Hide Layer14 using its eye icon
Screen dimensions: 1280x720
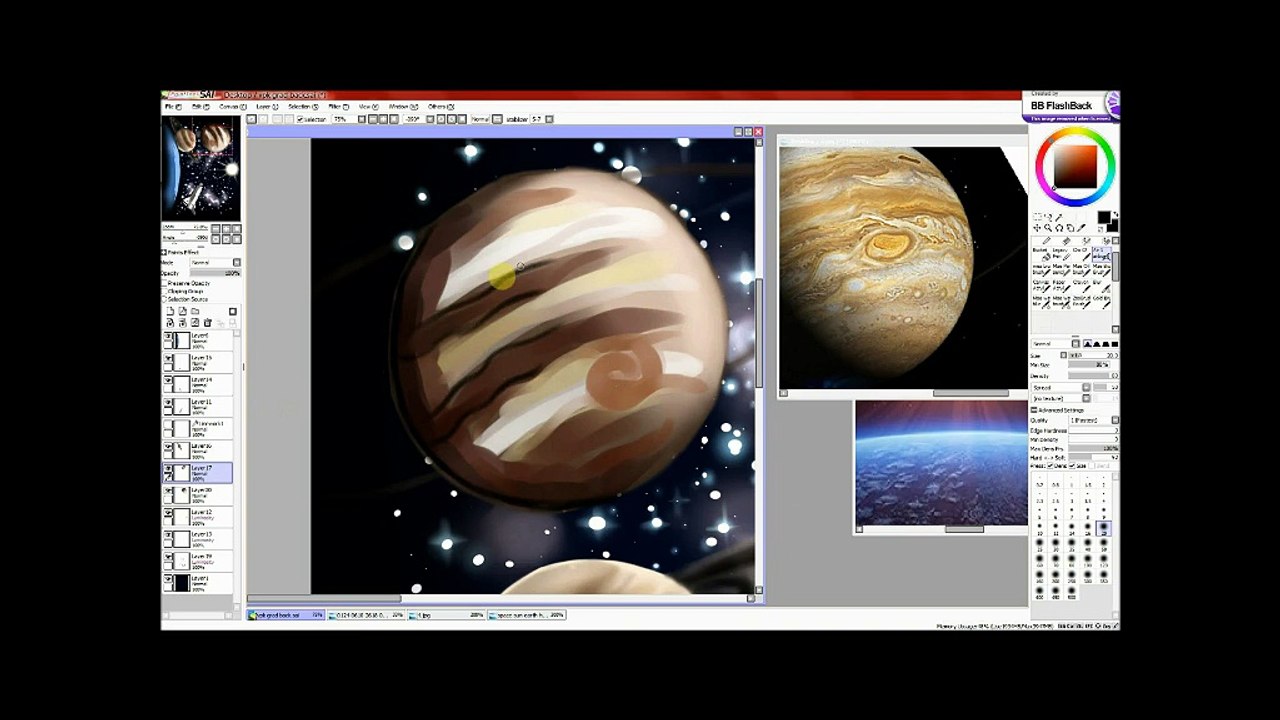pos(168,380)
